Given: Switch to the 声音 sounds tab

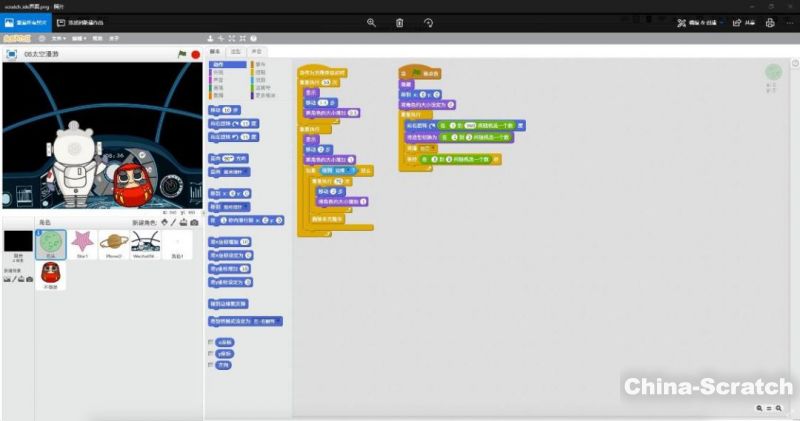Looking at the screenshot, I should [256, 52].
